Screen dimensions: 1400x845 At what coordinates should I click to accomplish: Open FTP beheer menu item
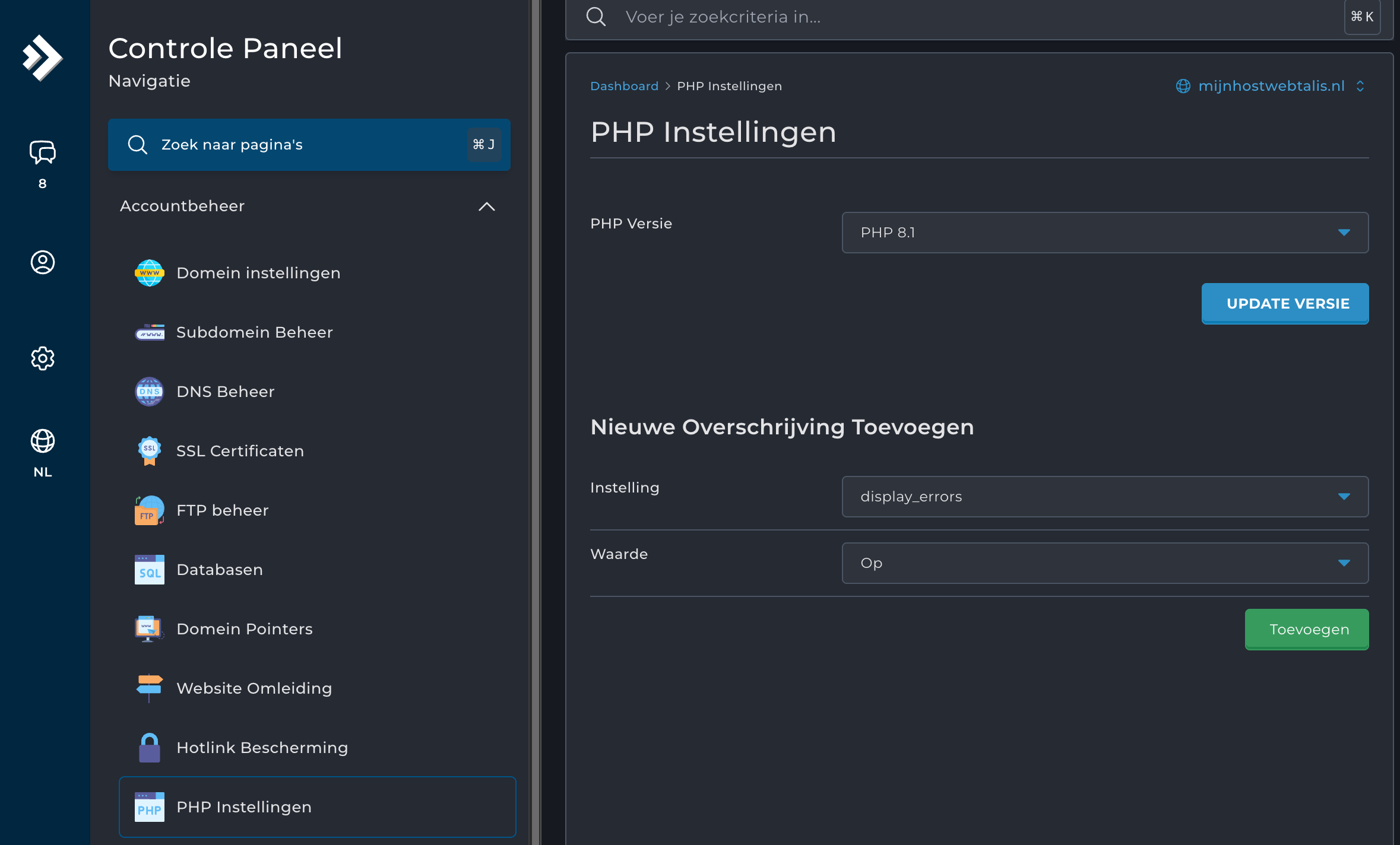(x=318, y=510)
